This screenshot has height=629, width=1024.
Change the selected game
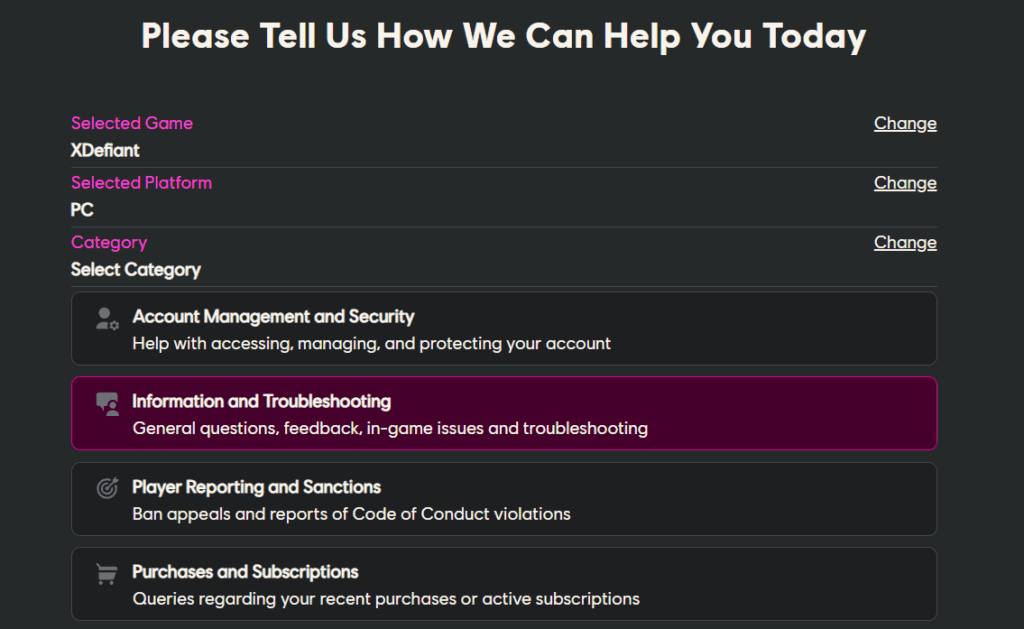[x=905, y=123]
